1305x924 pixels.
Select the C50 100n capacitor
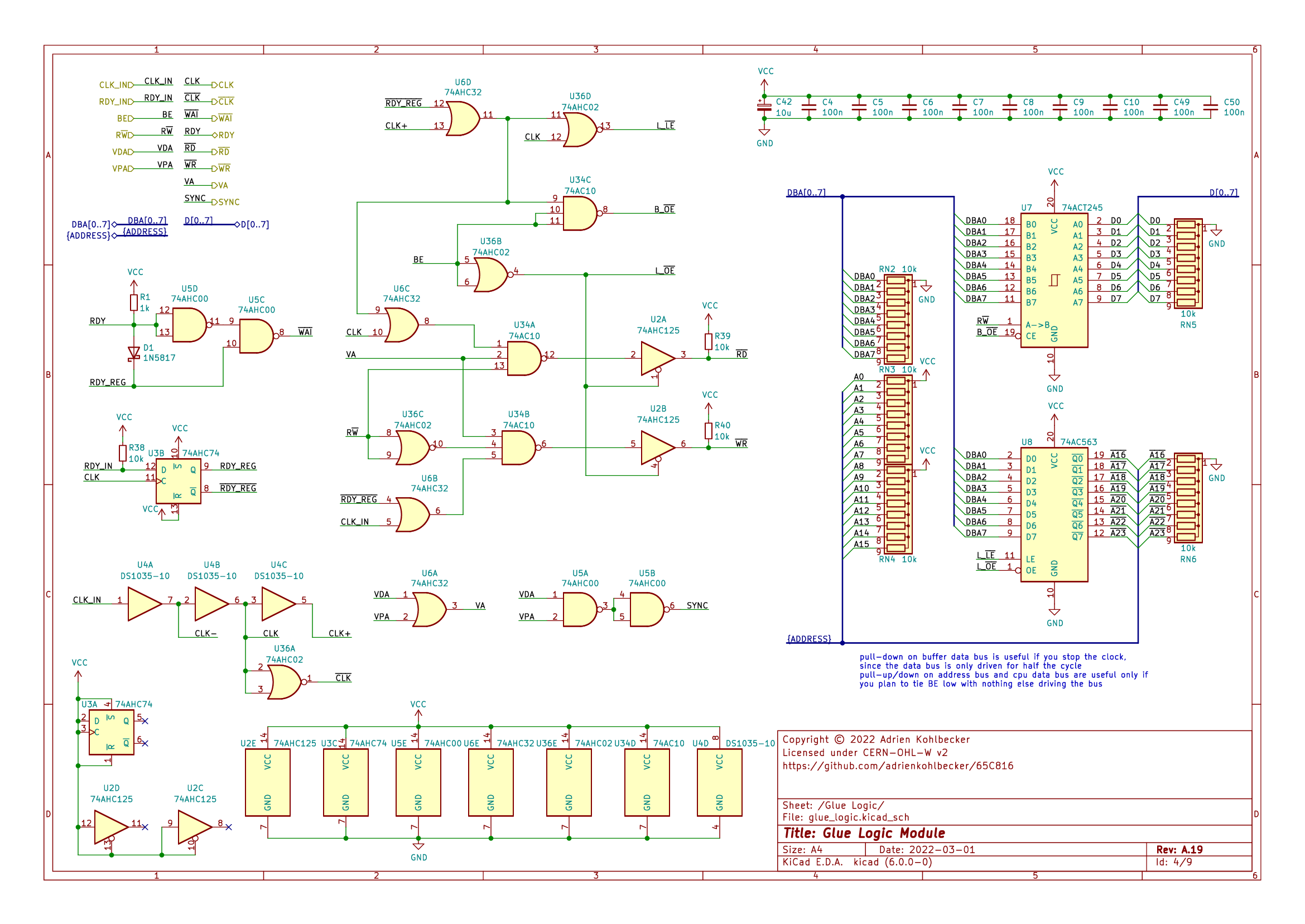[x=1211, y=107]
